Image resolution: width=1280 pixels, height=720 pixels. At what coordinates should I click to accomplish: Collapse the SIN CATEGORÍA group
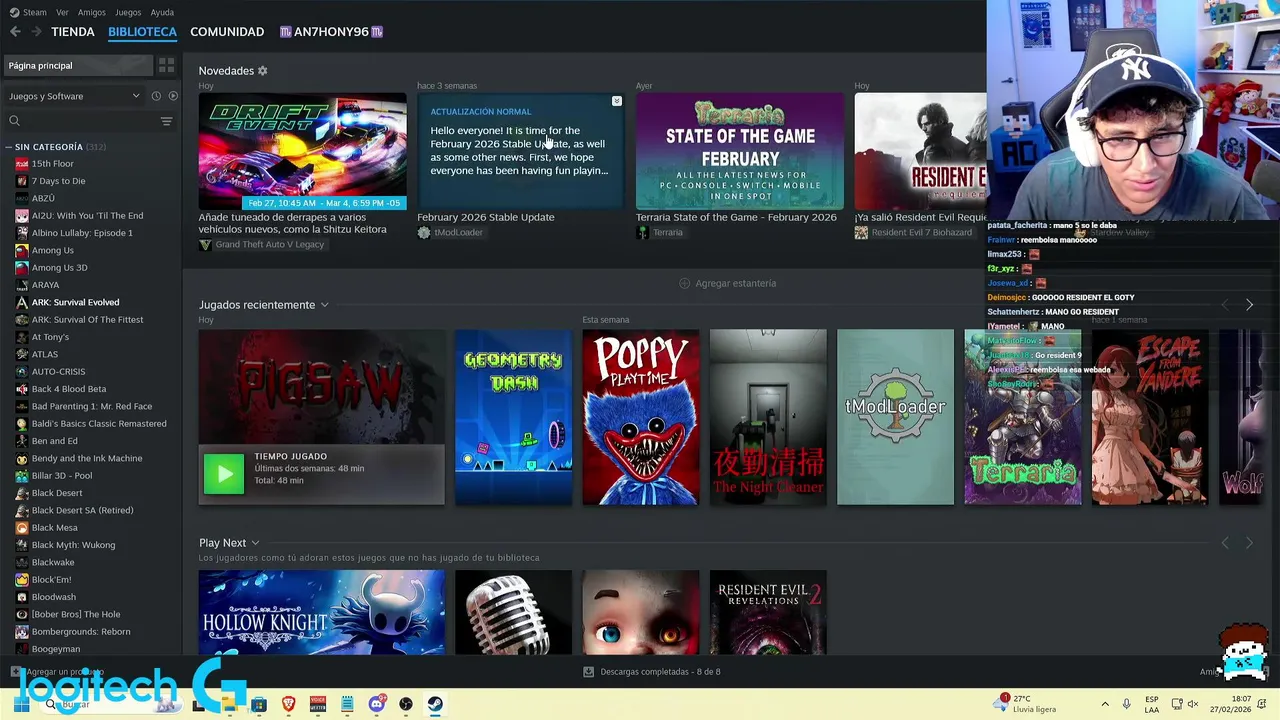(x=9, y=147)
